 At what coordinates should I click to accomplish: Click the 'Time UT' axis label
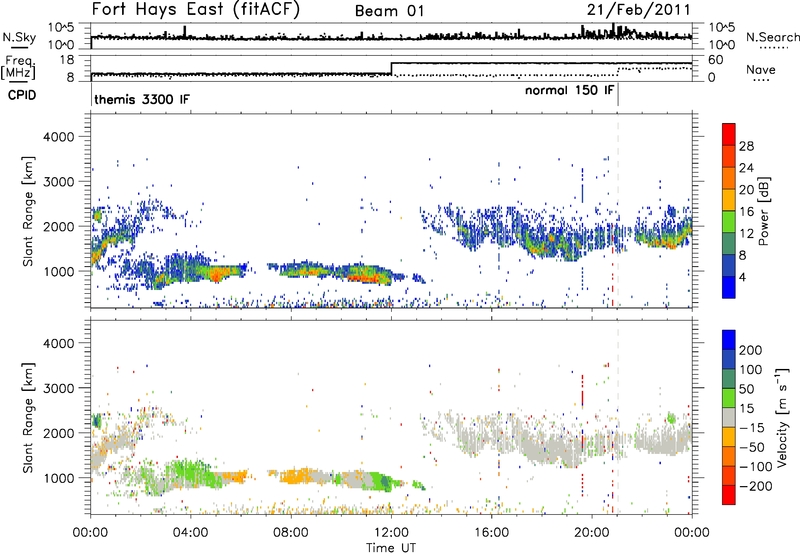click(391, 548)
